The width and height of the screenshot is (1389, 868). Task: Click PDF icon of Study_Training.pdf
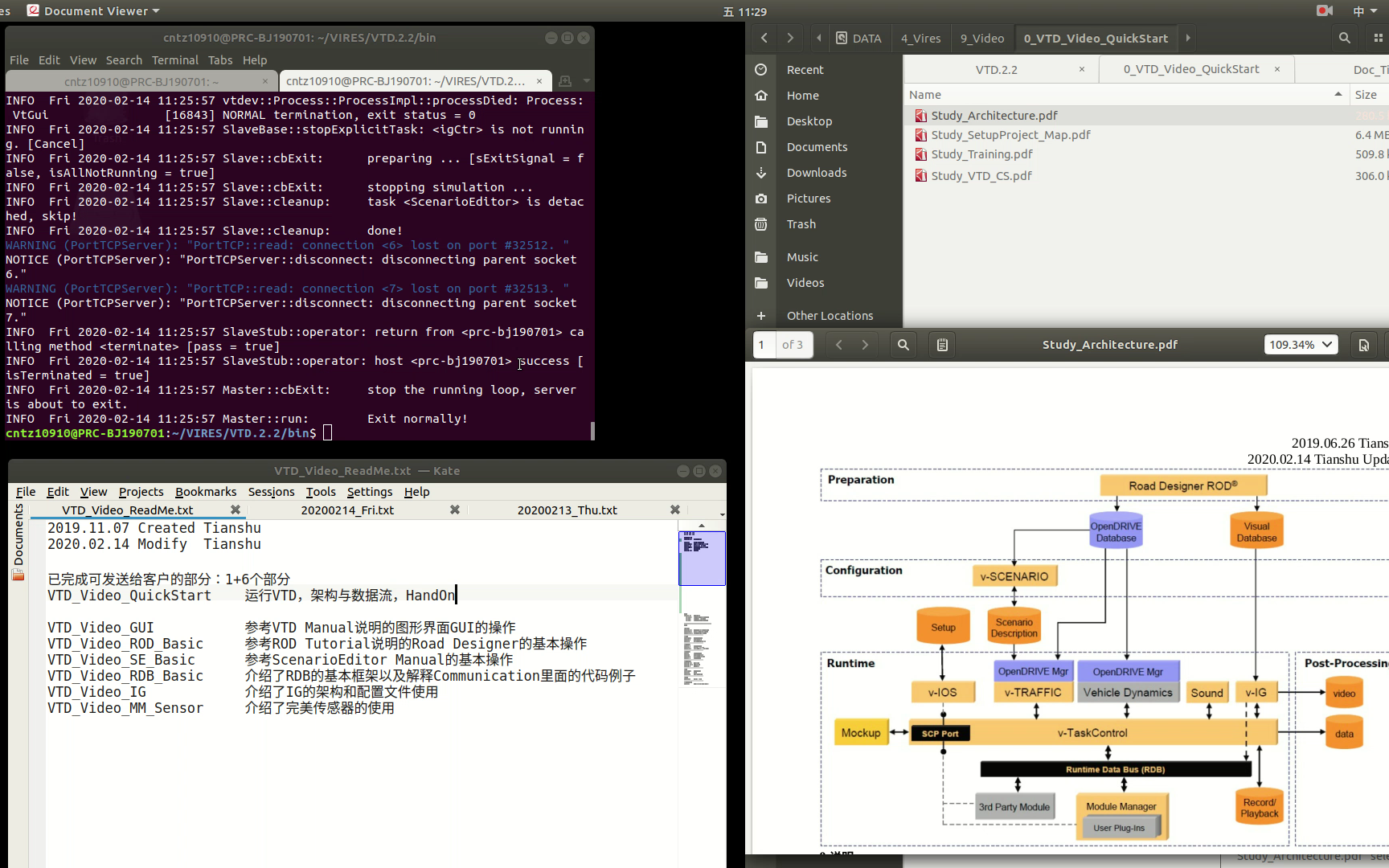click(920, 154)
